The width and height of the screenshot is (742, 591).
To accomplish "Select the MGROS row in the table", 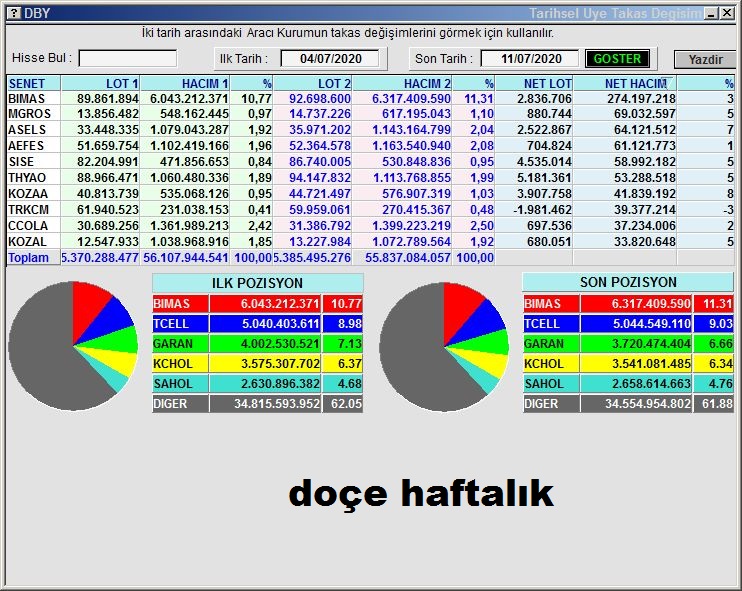I will tap(371, 114).
